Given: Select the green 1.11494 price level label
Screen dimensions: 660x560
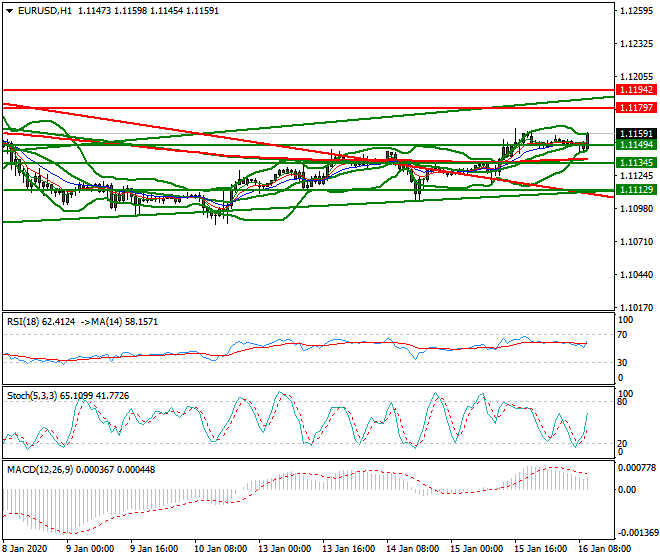Looking at the screenshot, I should pos(636,145).
